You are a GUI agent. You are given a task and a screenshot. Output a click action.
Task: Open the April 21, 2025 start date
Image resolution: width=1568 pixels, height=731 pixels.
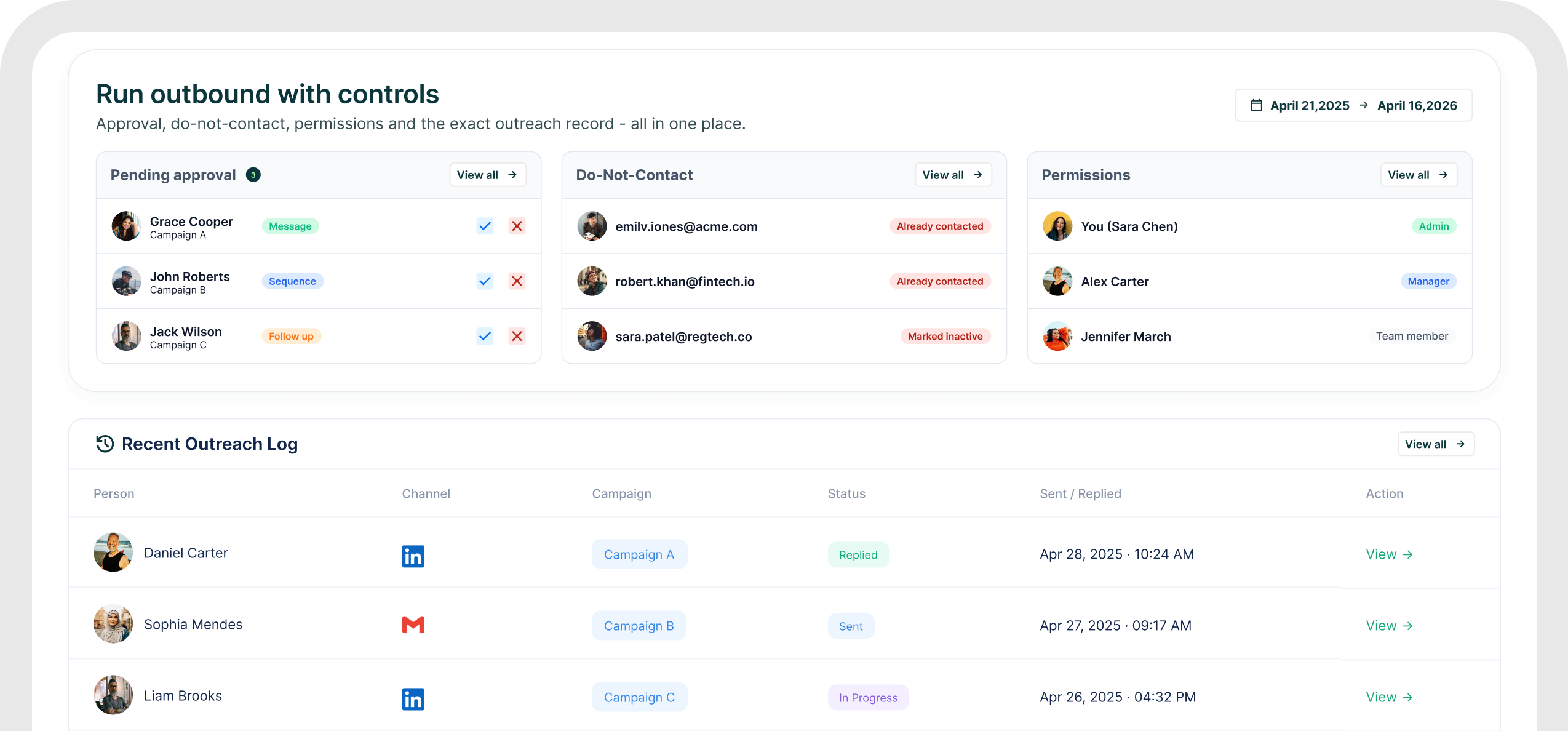point(1310,105)
